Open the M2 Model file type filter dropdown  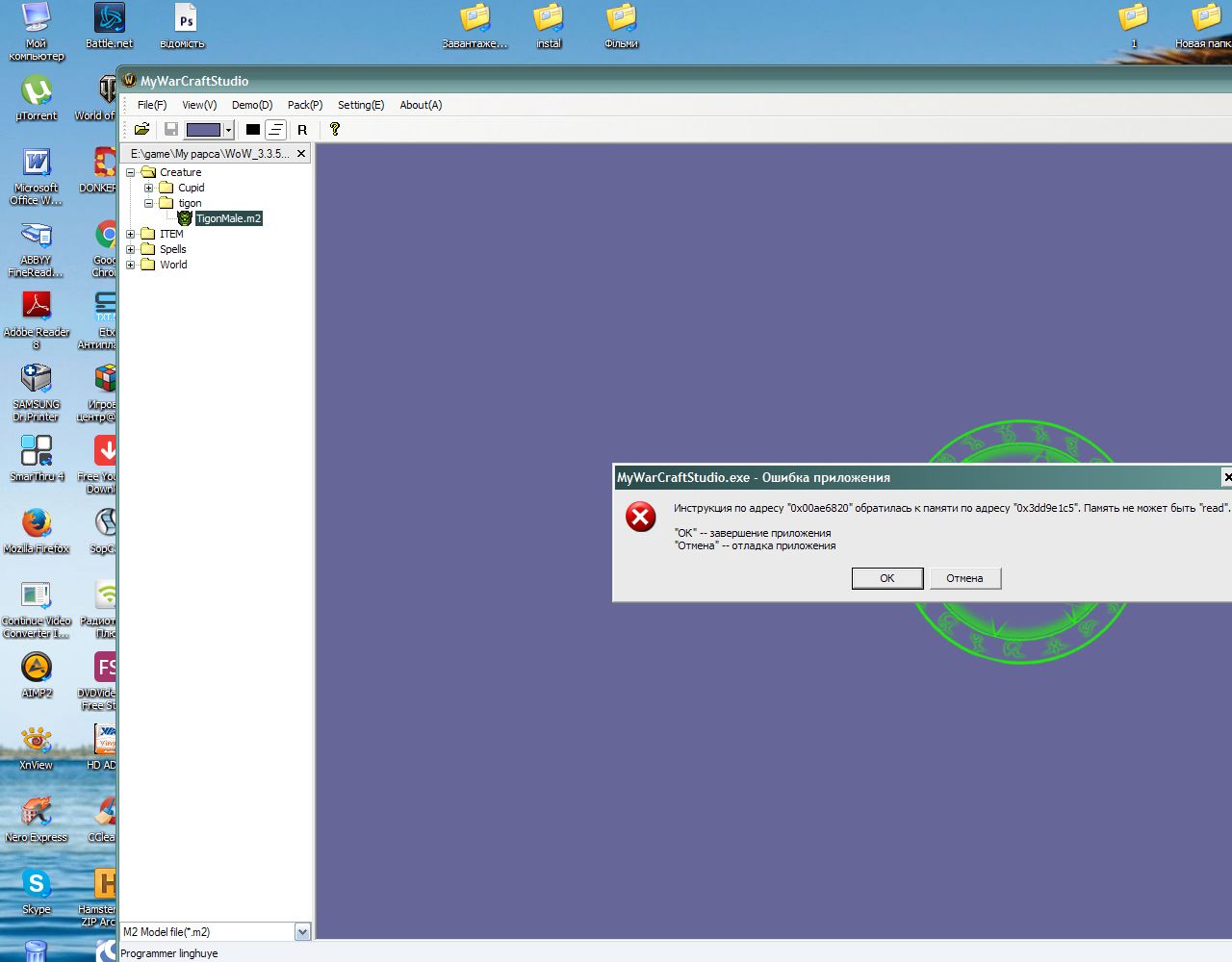pyautogui.click(x=302, y=931)
